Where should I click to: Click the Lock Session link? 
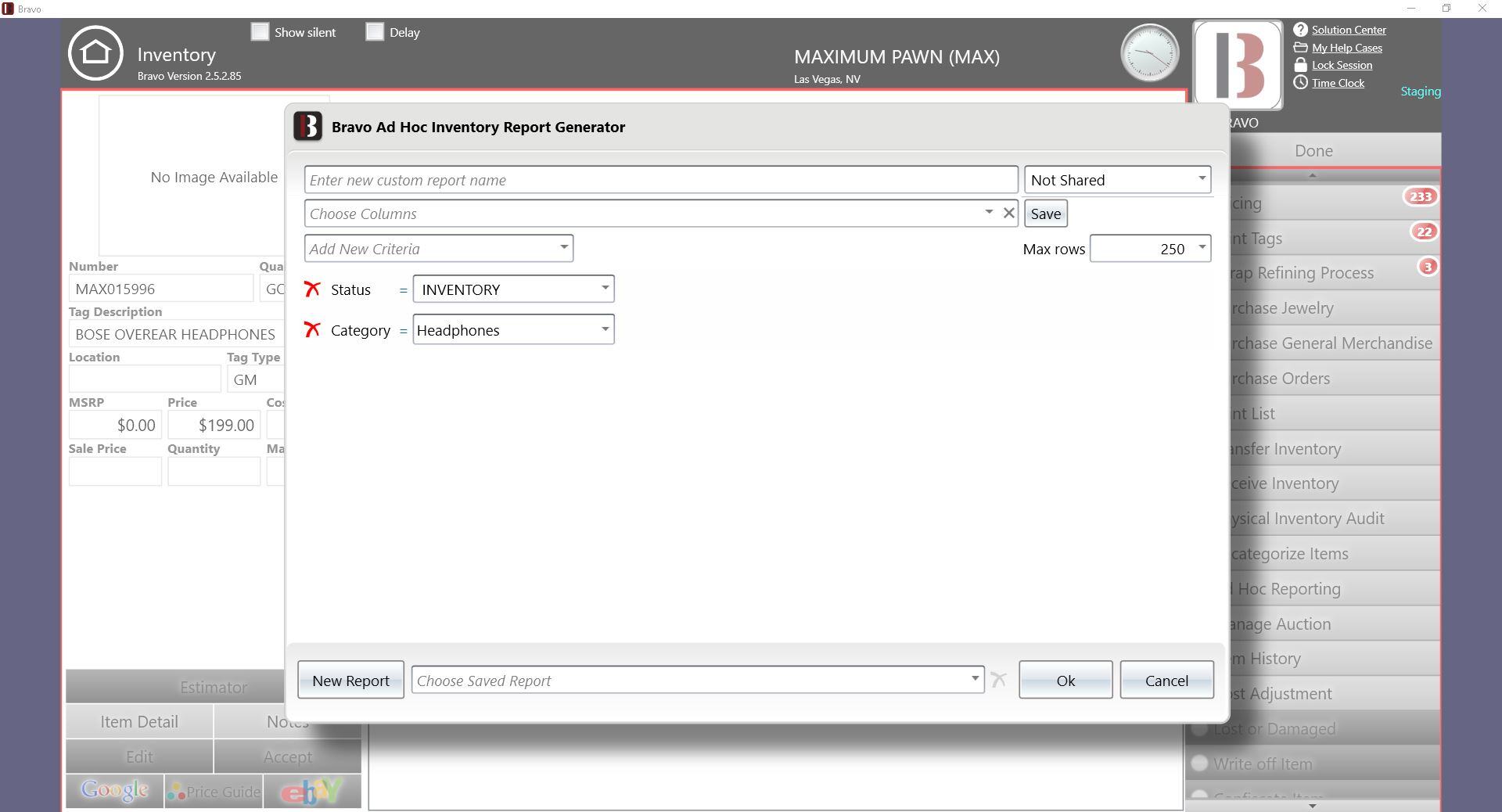coord(1342,65)
